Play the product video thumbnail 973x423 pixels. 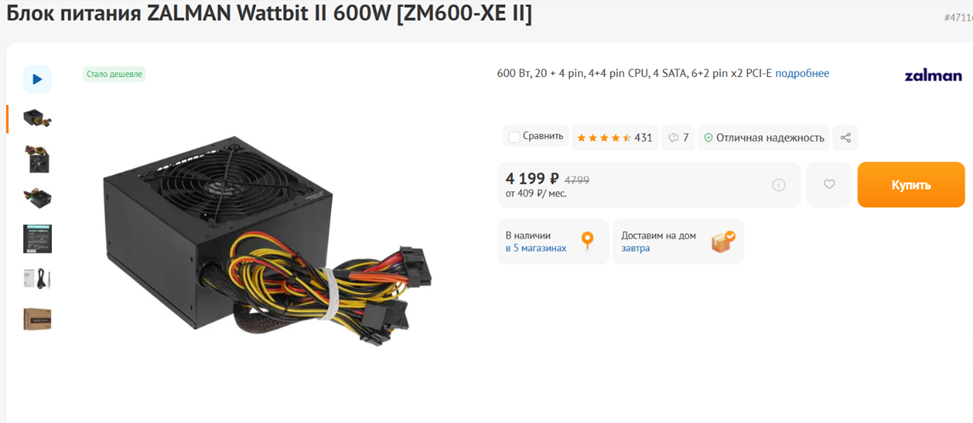[x=37, y=79]
